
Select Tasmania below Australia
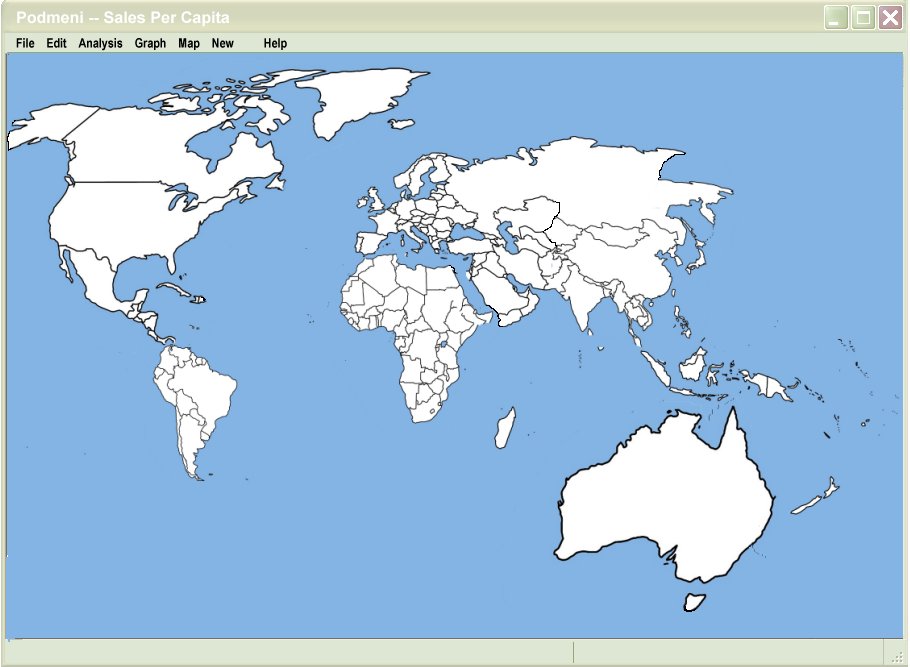pos(691,601)
